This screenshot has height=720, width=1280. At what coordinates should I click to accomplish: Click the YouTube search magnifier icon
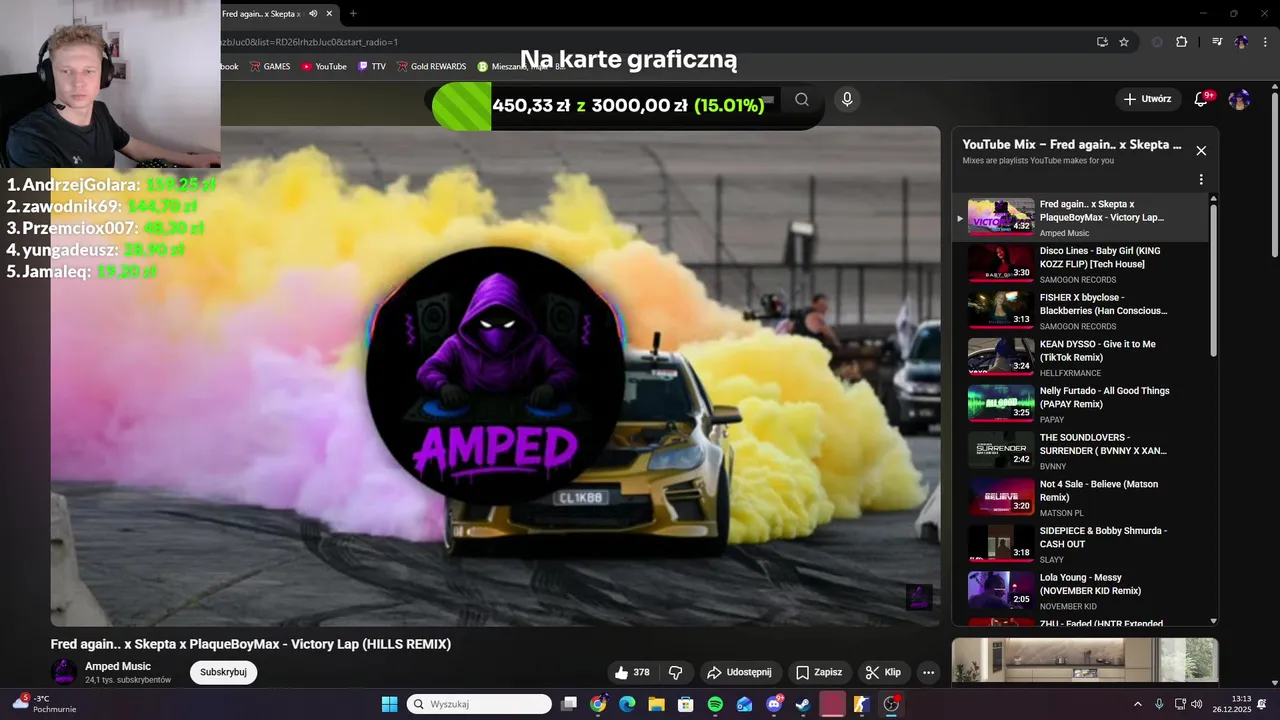(802, 99)
